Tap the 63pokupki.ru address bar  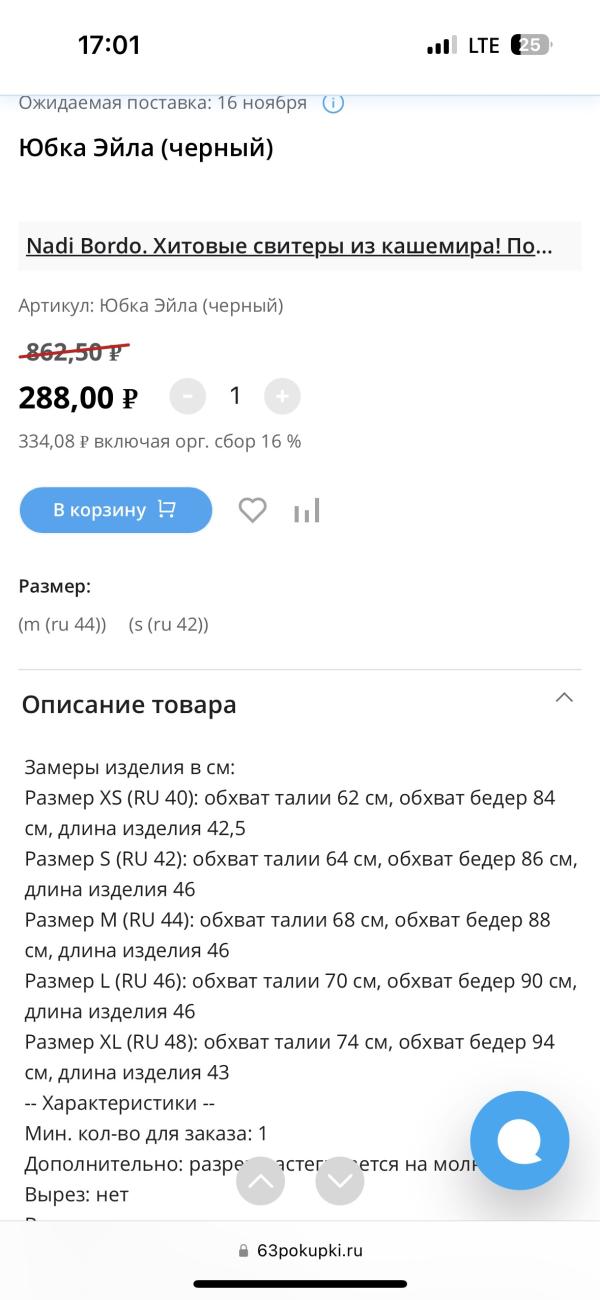[309, 1251]
